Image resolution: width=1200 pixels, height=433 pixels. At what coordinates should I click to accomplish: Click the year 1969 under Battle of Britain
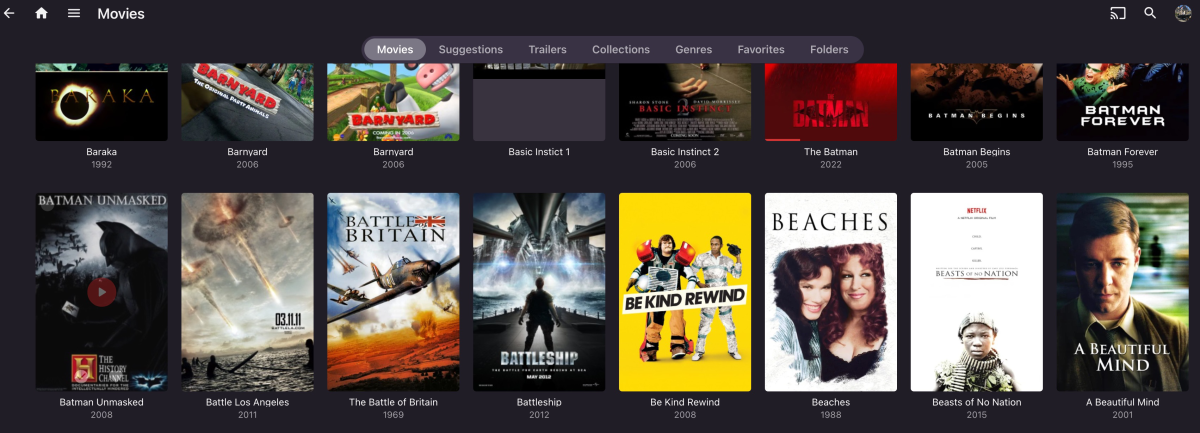point(393,415)
